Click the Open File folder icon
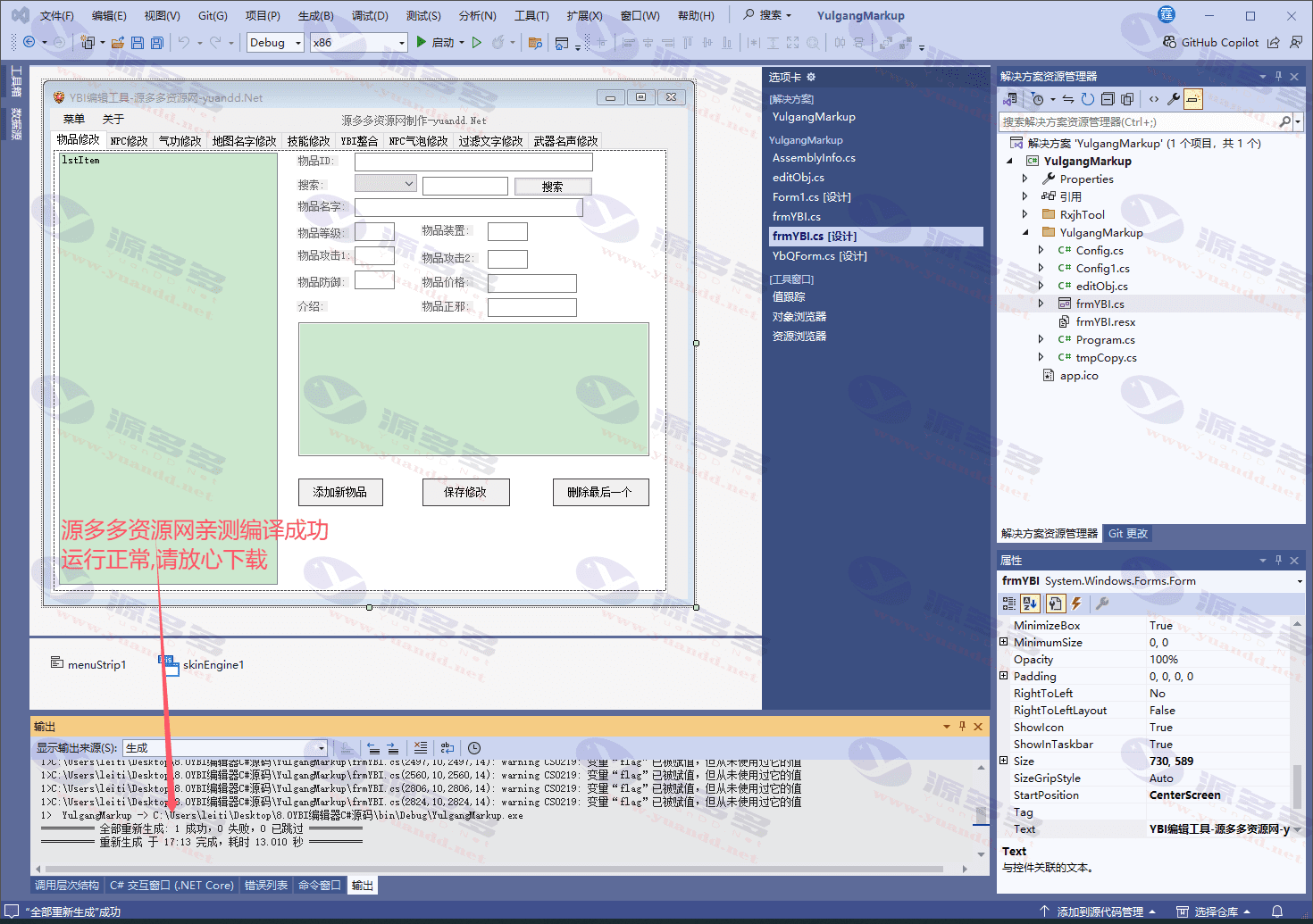This screenshot has width=1313, height=924. point(117,42)
